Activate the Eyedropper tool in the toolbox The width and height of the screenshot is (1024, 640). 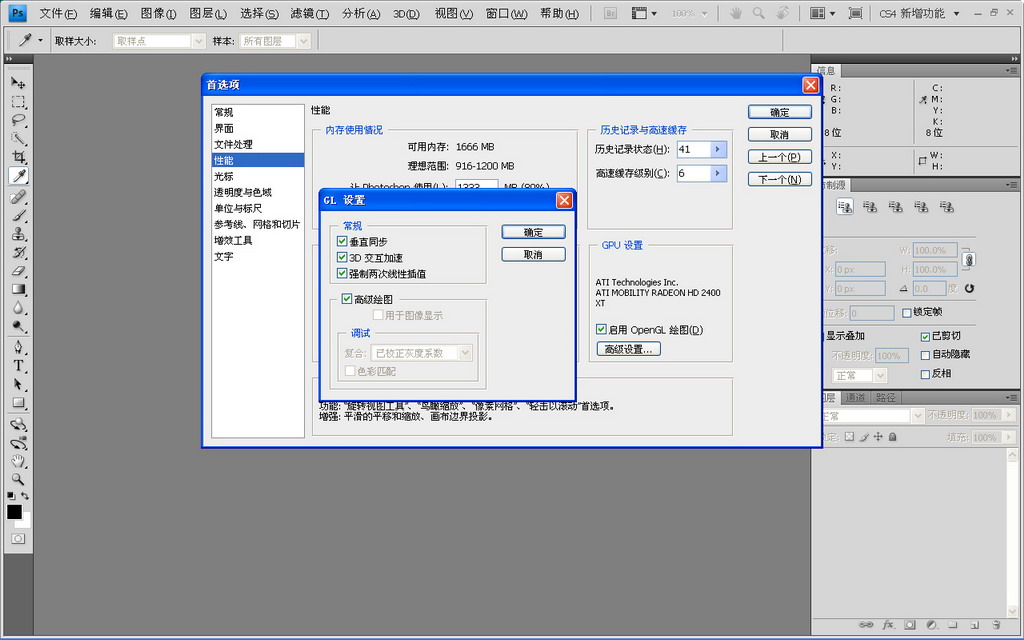click(18, 176)
